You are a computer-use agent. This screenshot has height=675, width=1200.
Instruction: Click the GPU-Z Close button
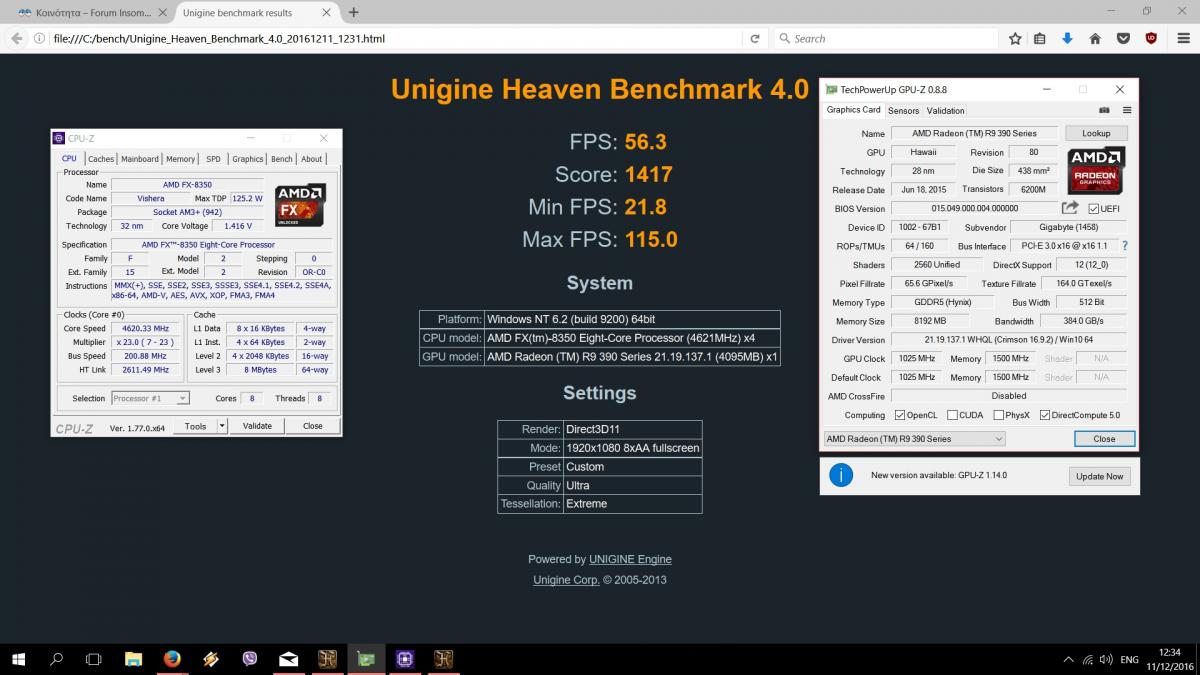[x=1104, y=438]
